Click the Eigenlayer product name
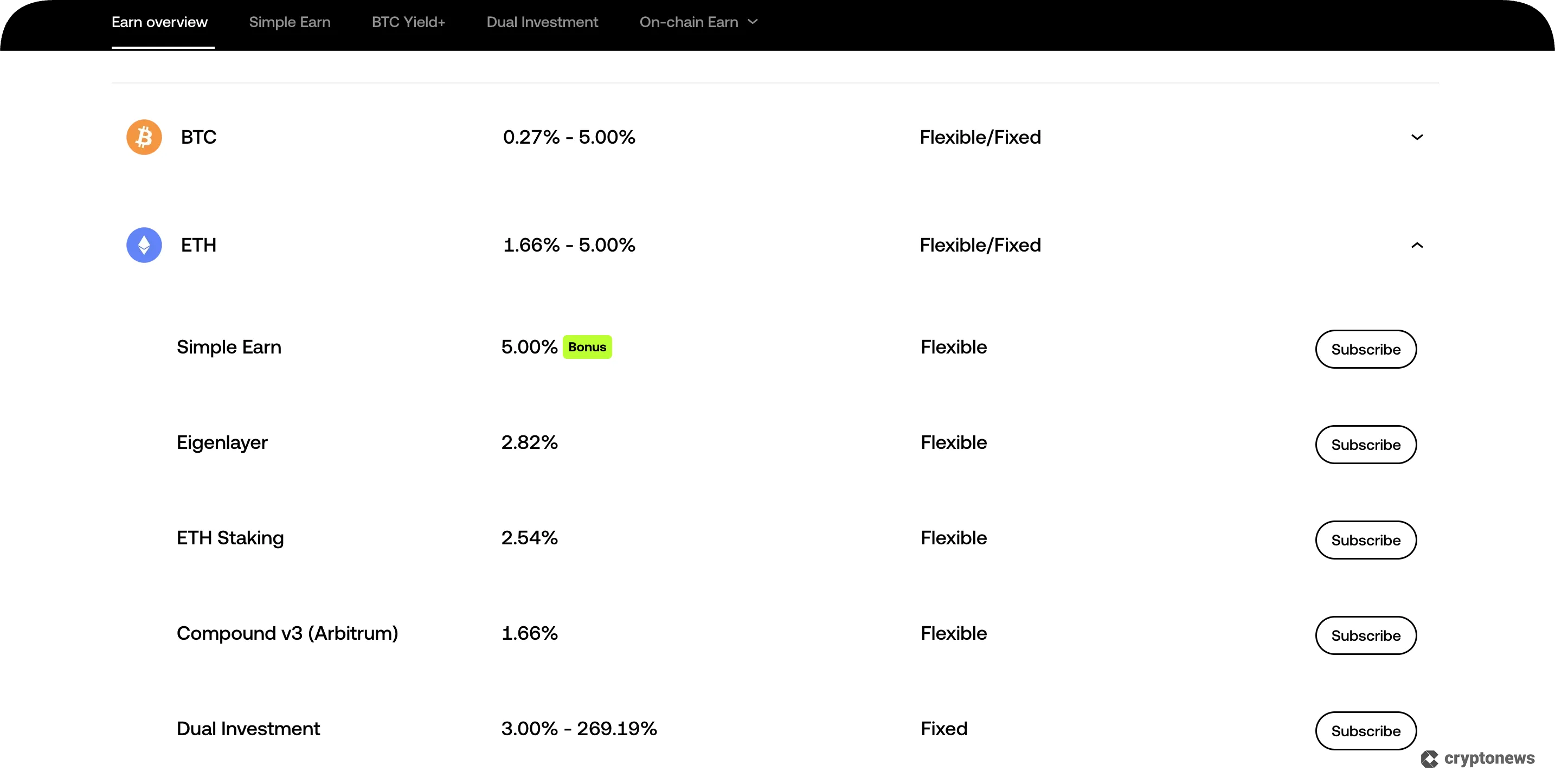The width and height of the screenshot is (1555, 784). [222, 442]
